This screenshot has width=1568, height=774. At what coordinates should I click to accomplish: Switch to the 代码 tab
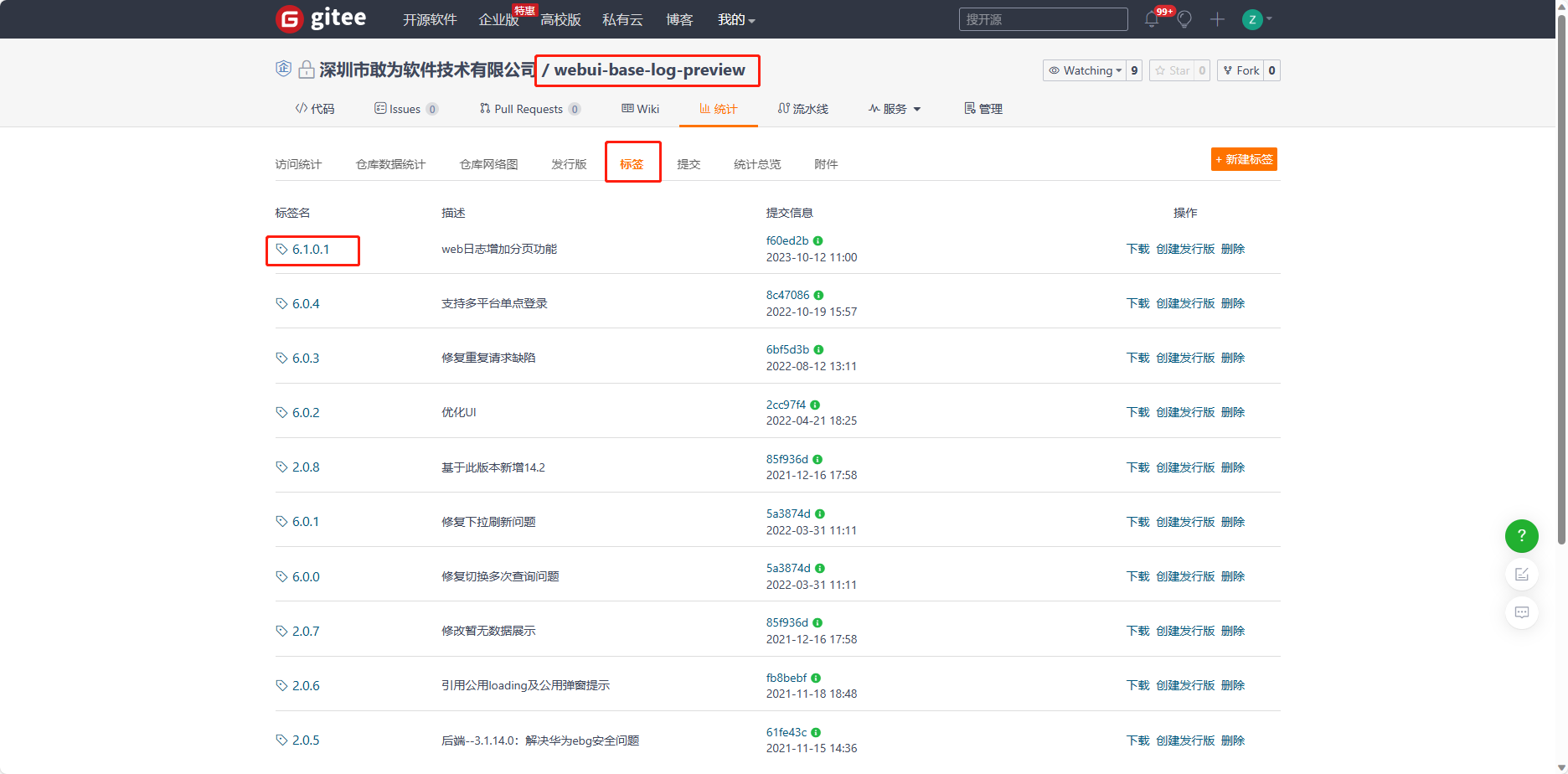(x=315, y=109)
